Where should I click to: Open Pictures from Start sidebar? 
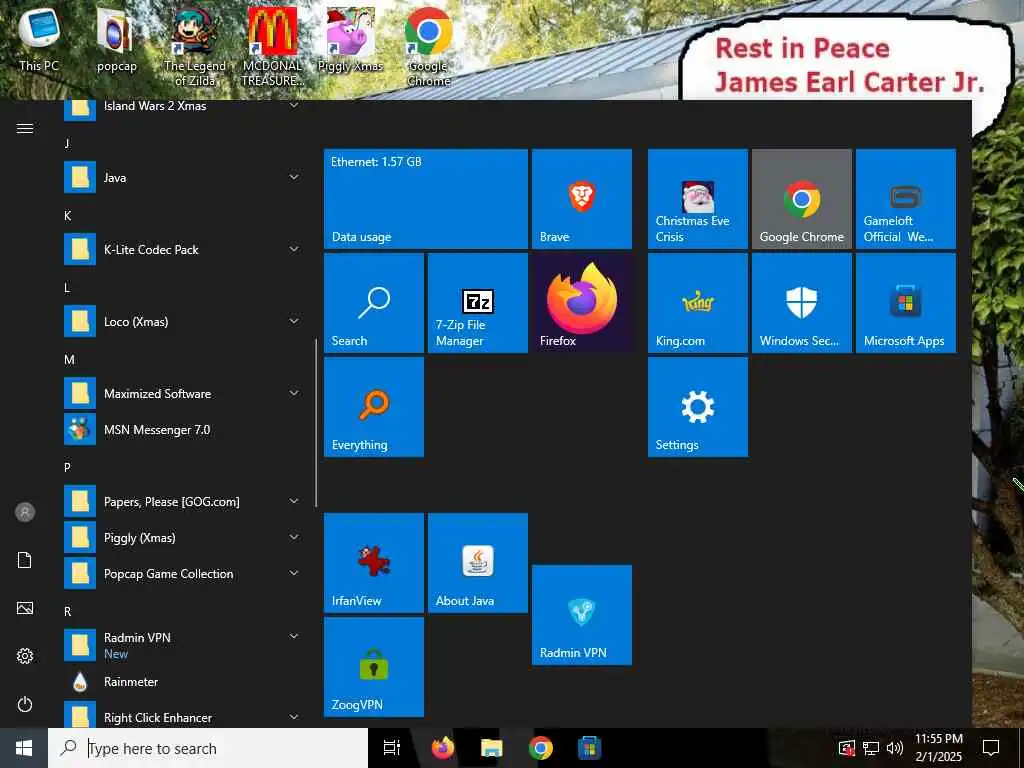pos(25,608)
